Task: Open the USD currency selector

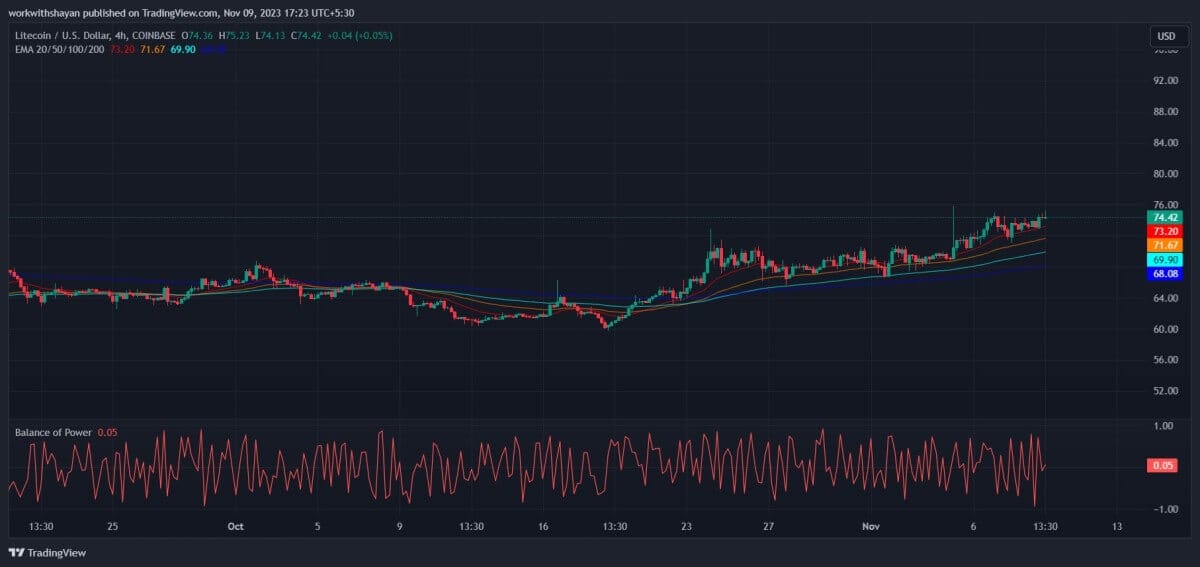Action: [x=1166, y=36]
